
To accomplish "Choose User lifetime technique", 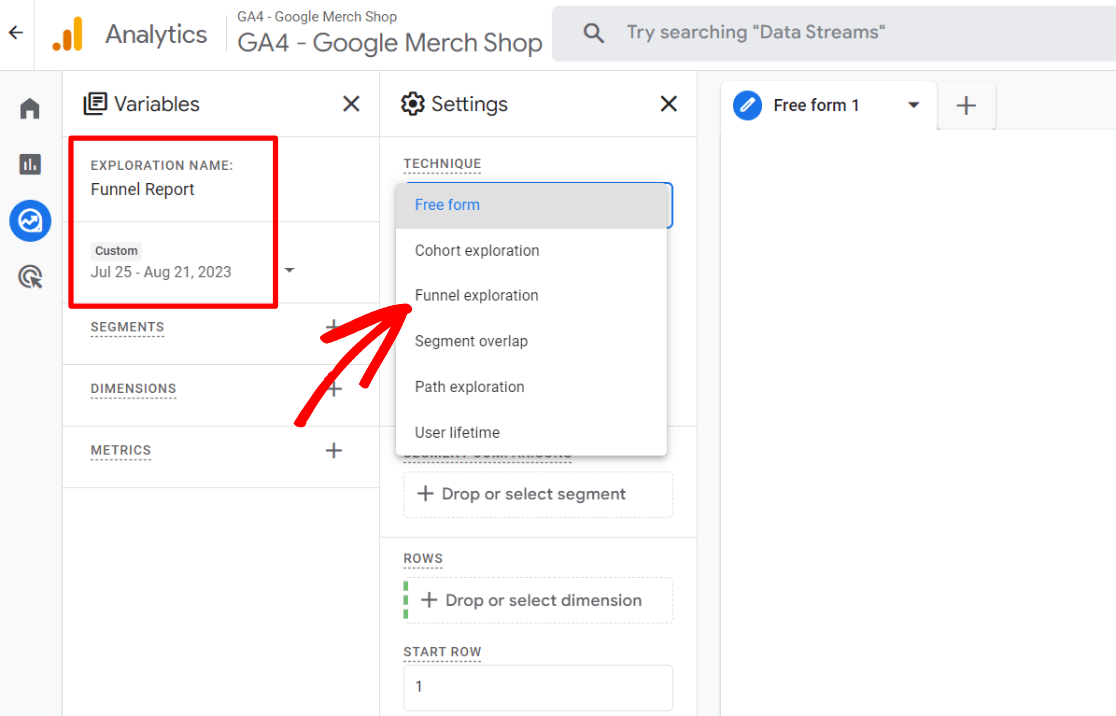I will point(457,433).
